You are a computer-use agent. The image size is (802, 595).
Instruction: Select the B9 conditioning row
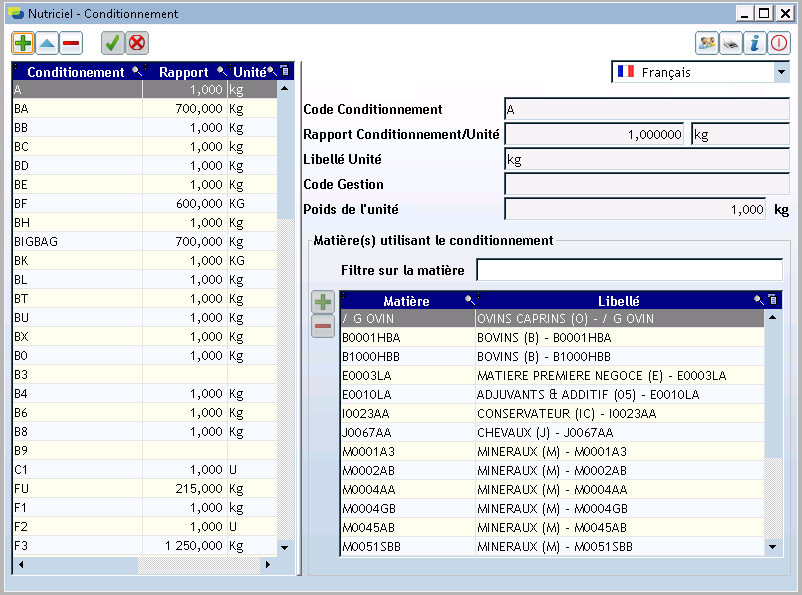pos(145,451)
